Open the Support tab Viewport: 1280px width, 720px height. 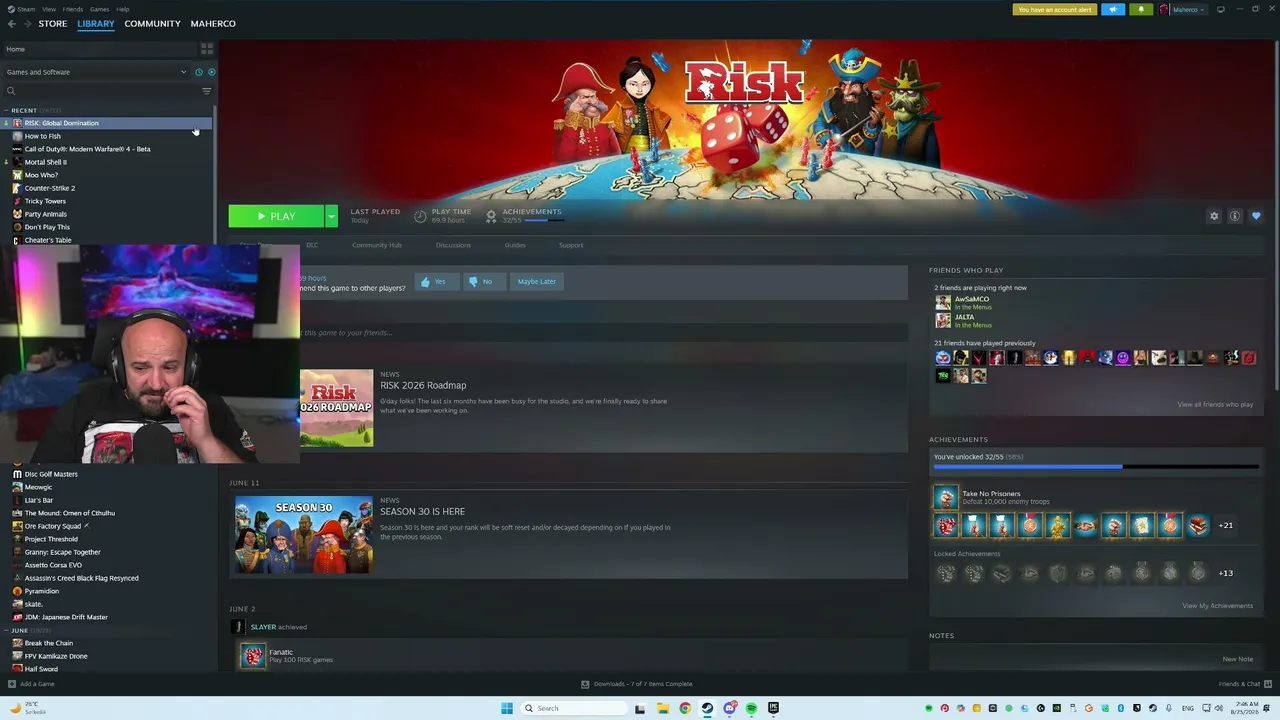pyautogui.click(x=571, y=245)
